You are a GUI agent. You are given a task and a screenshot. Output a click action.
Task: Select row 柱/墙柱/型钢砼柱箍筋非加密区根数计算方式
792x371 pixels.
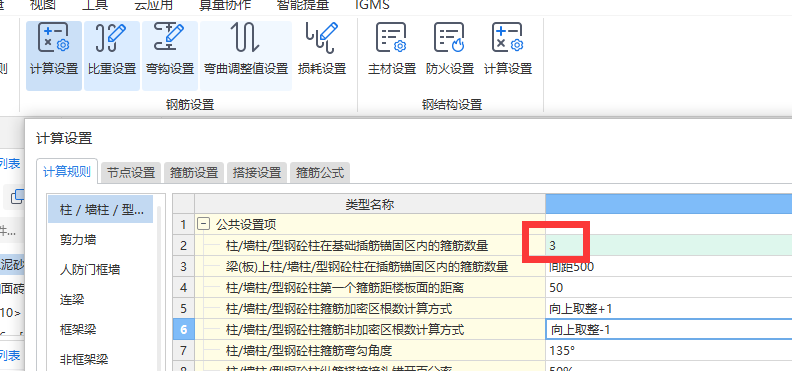[x=370, y=330]
